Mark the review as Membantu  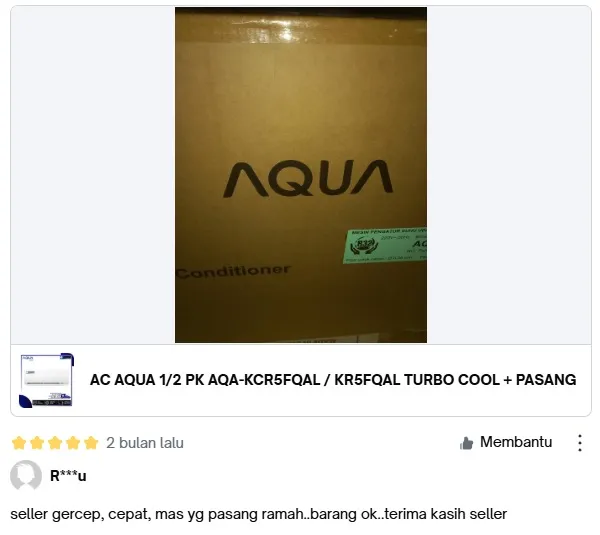coord(505,442)
